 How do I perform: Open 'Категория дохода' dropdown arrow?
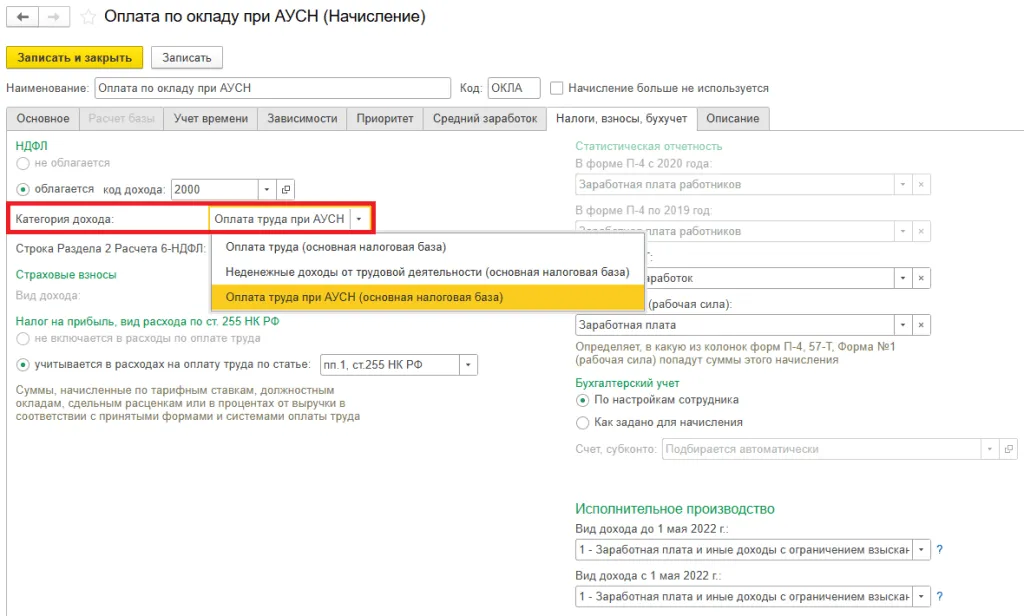359,219
